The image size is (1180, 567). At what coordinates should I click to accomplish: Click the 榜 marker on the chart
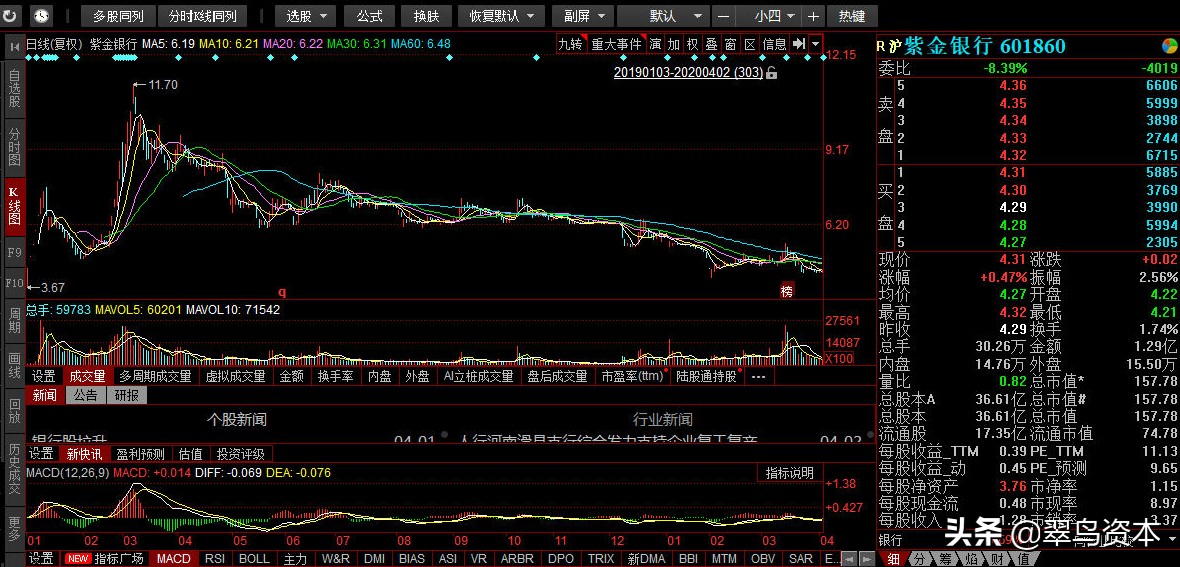click(x=786, y=291)
